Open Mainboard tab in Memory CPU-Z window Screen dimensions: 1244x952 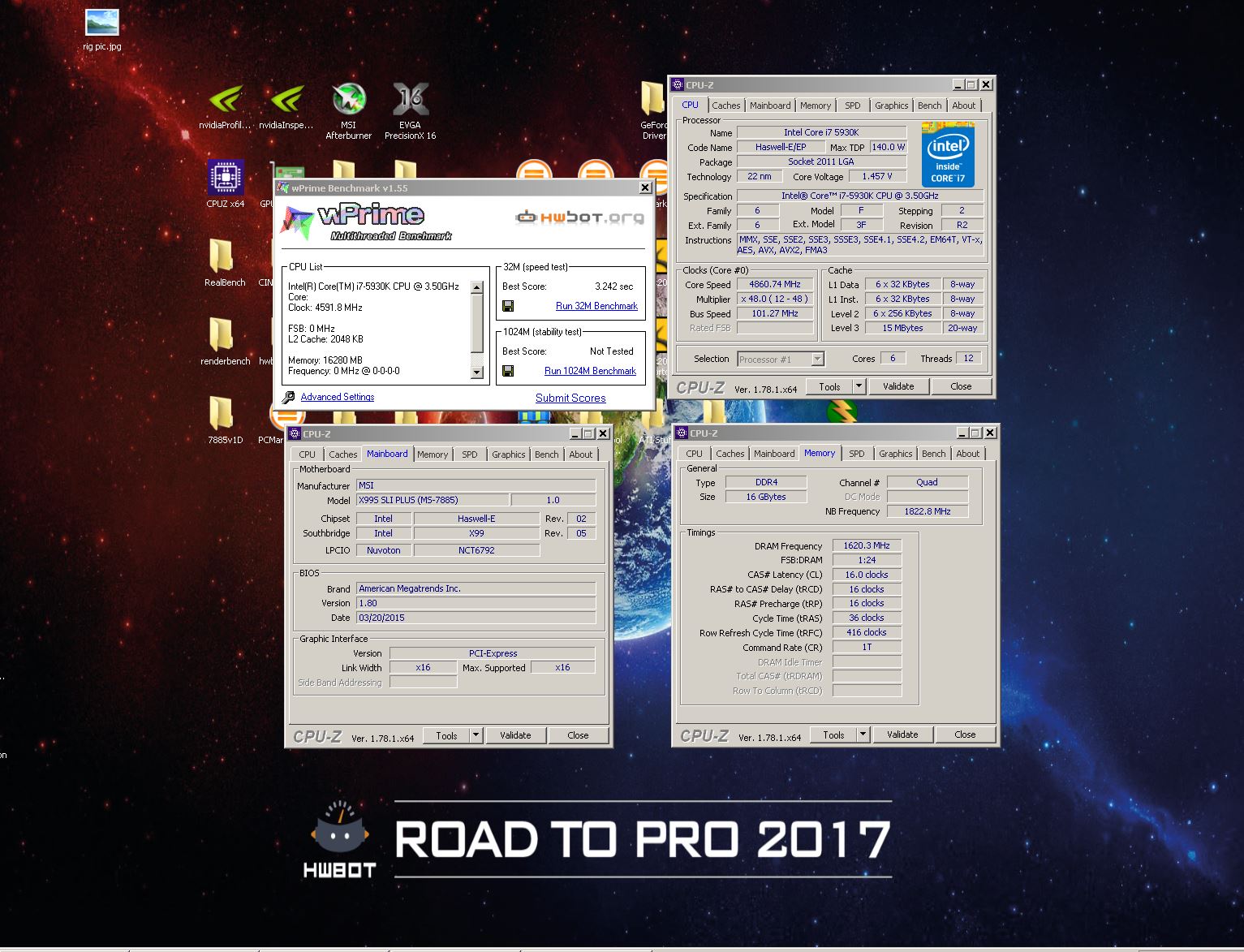point(774,454)
